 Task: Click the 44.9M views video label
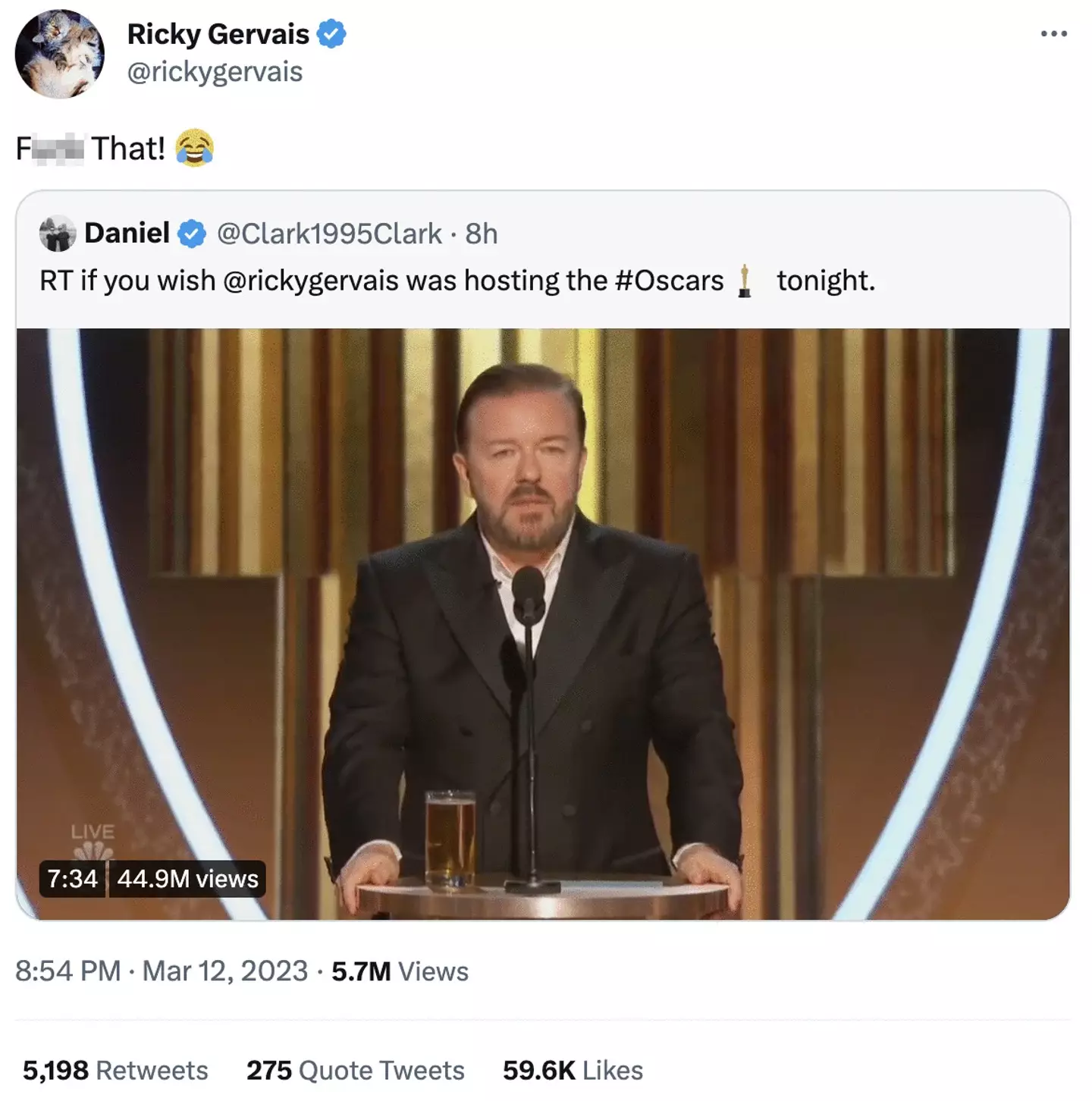187,878
